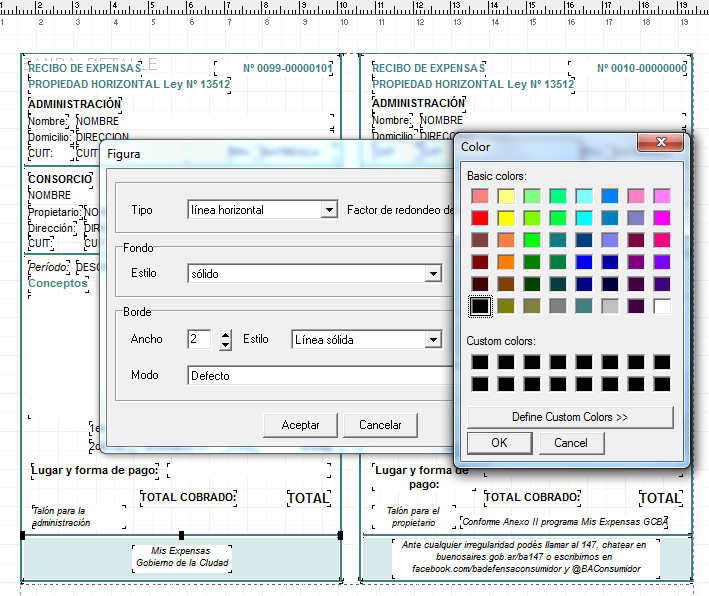This screenshot has width=709, height=596.
Task: Select the pure red basic color swatch
Action: point(480,218)
